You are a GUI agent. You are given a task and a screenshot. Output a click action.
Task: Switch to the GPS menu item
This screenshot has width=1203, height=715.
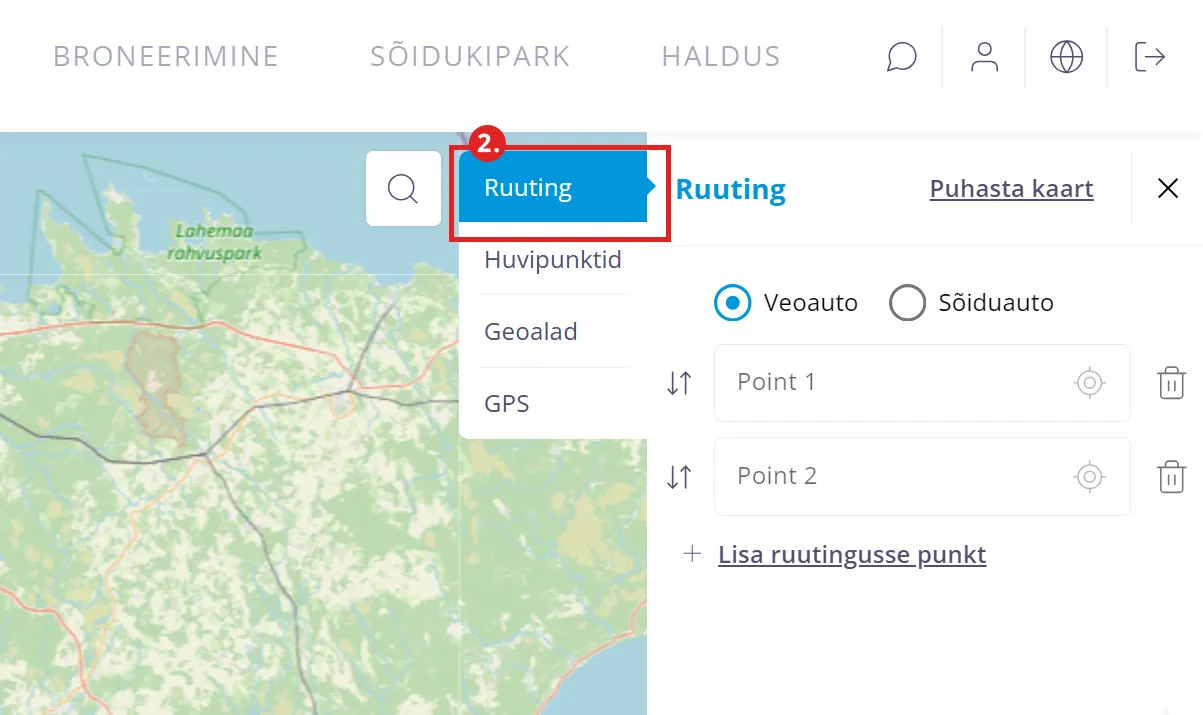[507, 404]
